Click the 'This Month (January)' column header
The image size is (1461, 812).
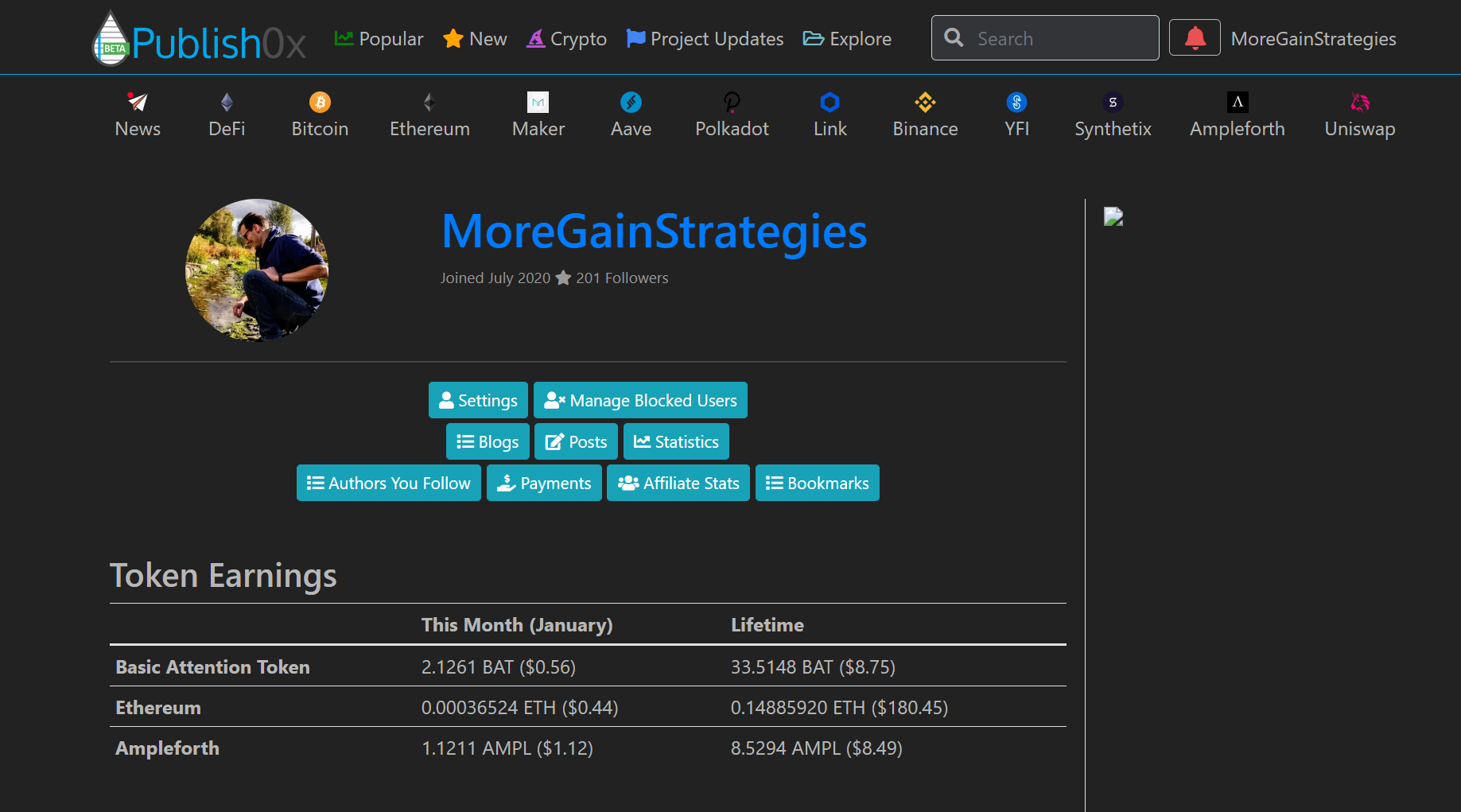click(517, 624)
